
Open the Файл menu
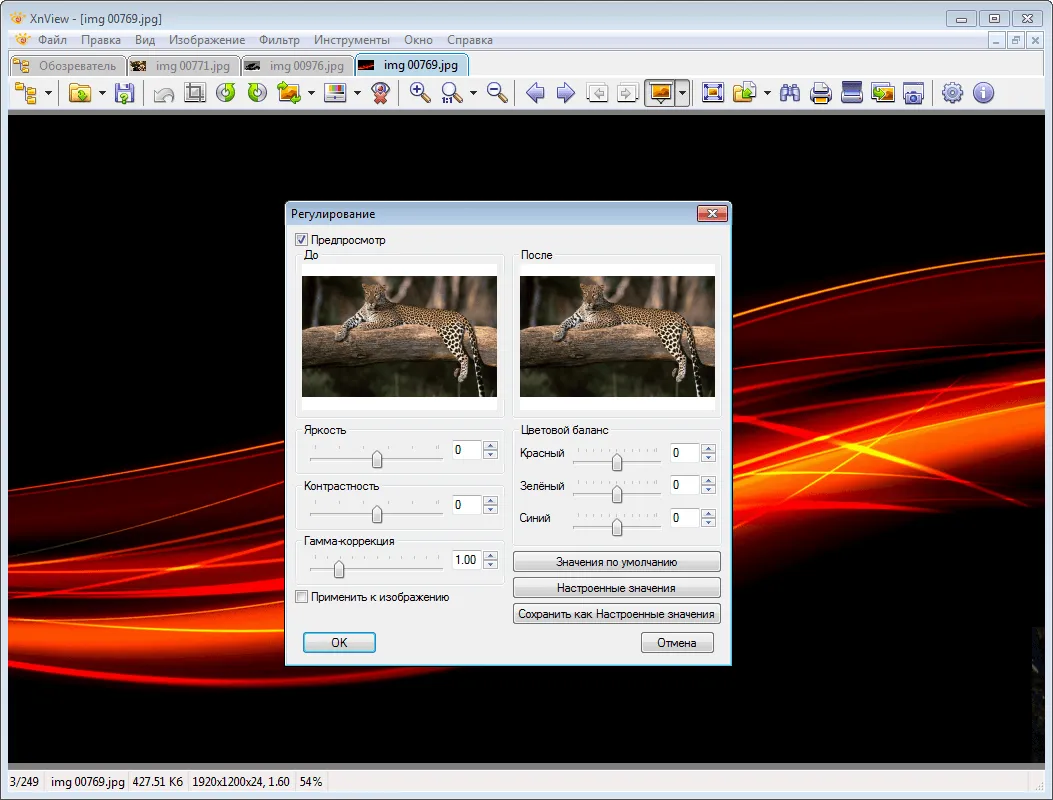[52, 40]
